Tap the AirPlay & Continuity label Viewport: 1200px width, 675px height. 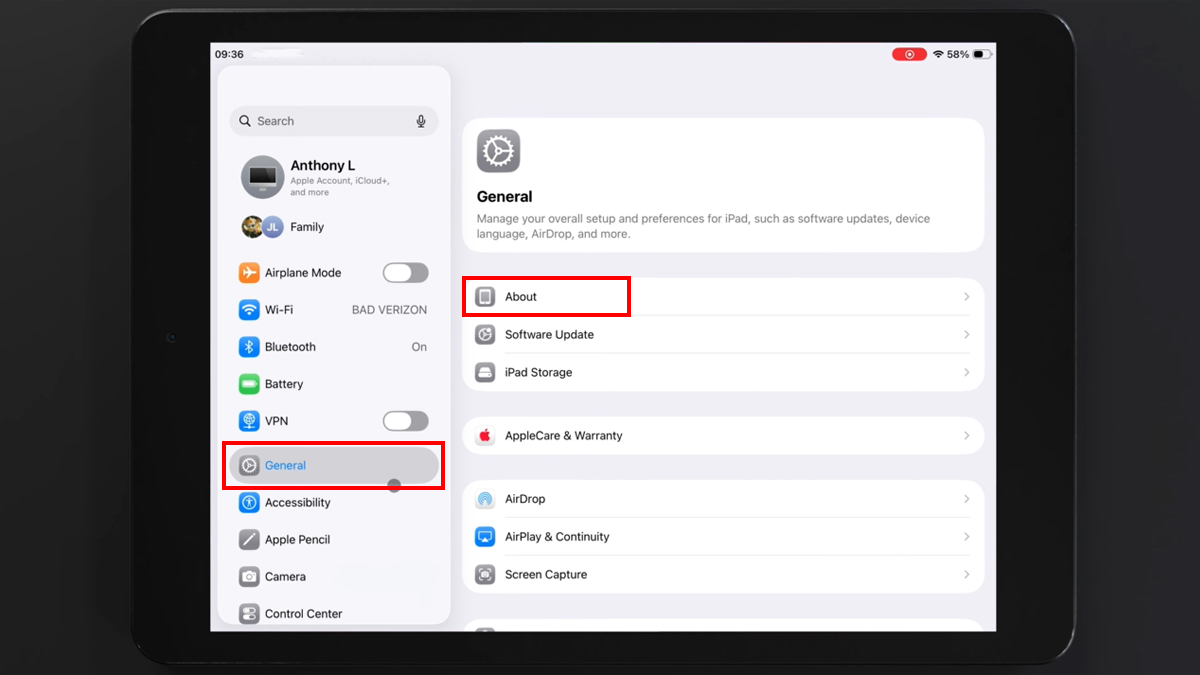(557, 537)
